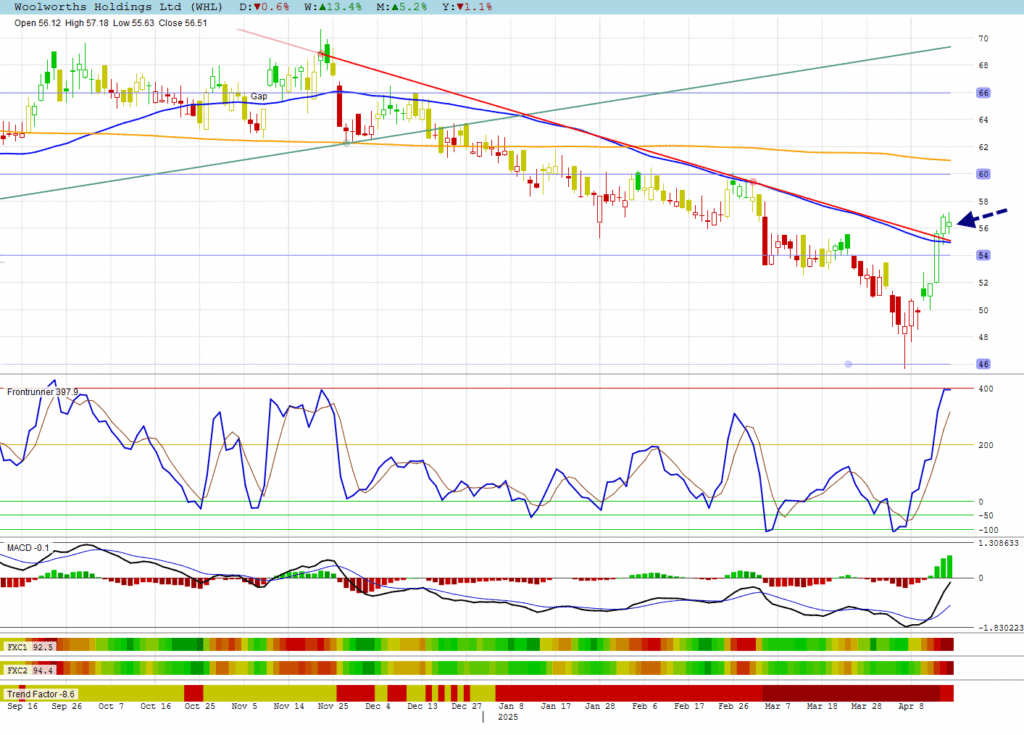Click the Feb 17 date label

[x=689, y=706]
